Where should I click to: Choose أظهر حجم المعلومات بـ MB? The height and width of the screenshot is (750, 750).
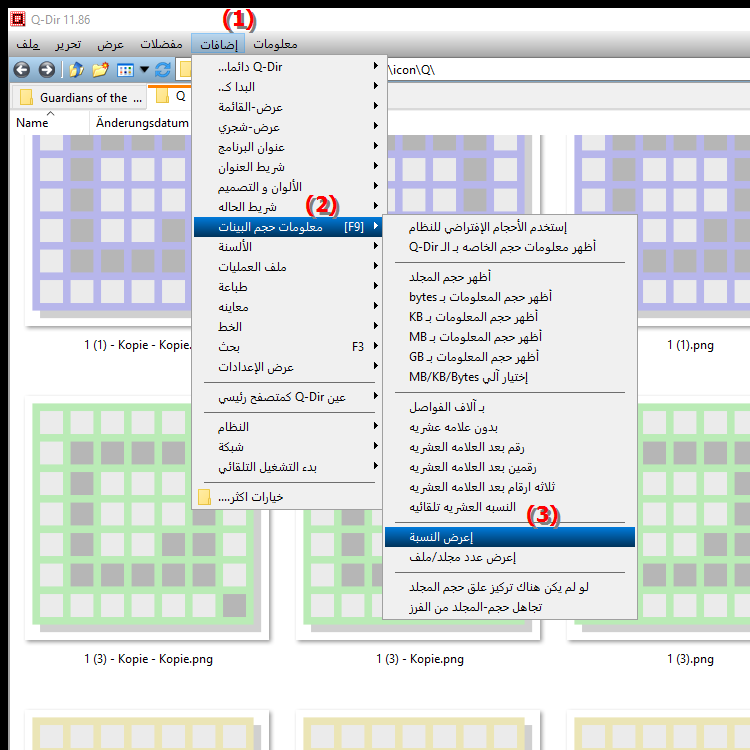510,337
